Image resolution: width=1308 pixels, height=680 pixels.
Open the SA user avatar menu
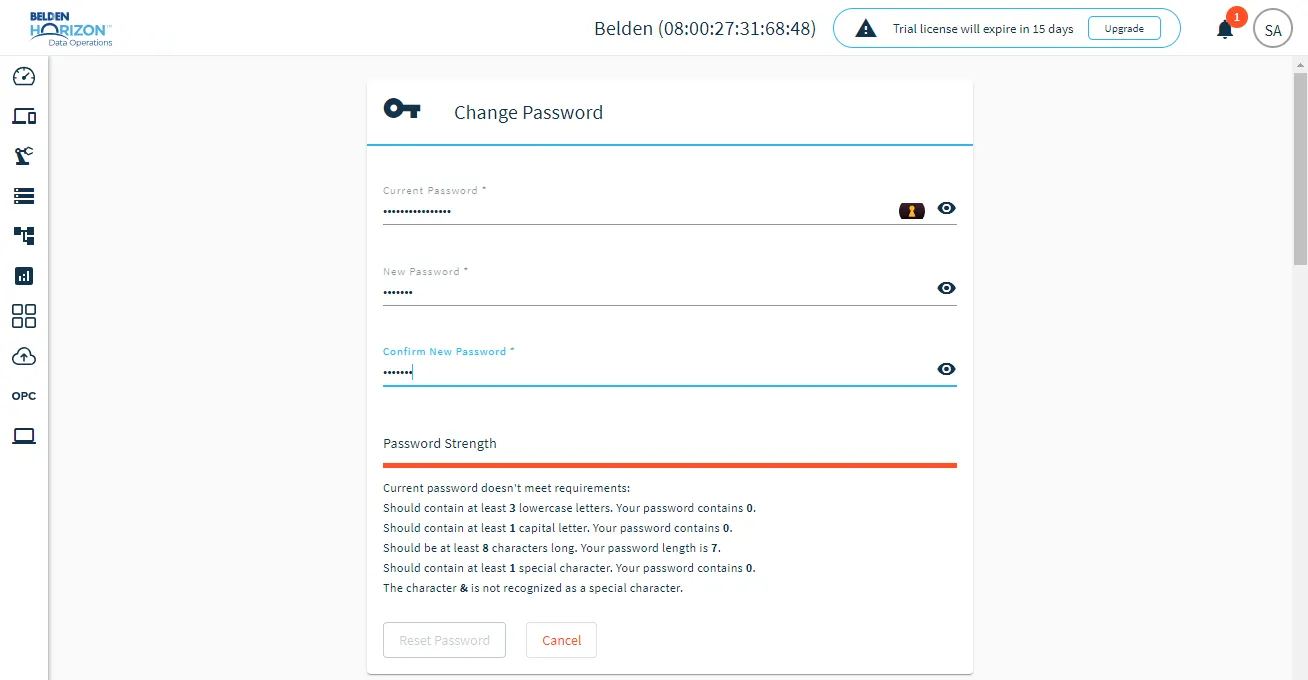[1273, 29]
